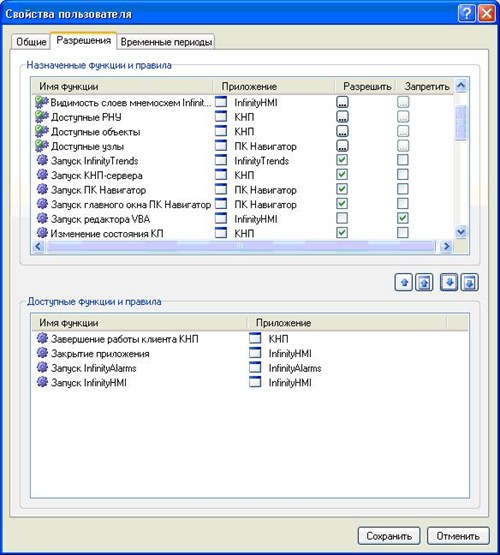500x555 pixels.
Task: Select gear icon of Запуск InfinityAlarms
Action: [x=42, y=367]
